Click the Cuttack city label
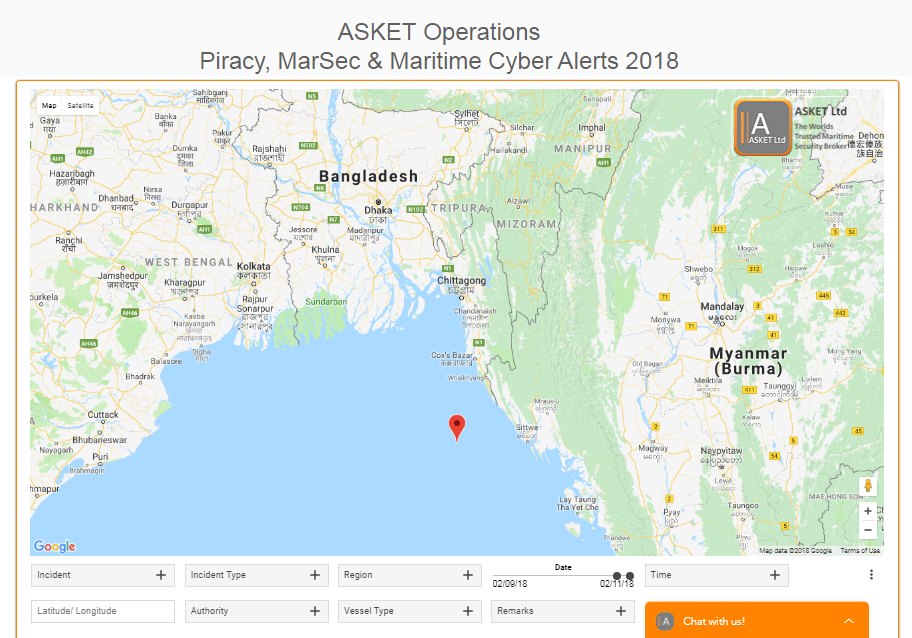This screenshot has height=638, width=912. tap(103, 415)
